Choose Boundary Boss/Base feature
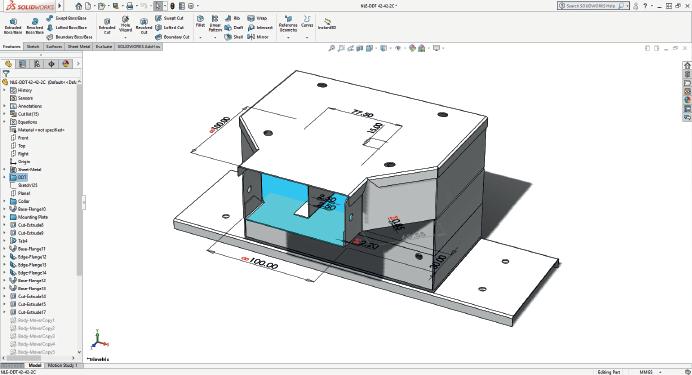This screenshot has width=692, height=375. 69,37
